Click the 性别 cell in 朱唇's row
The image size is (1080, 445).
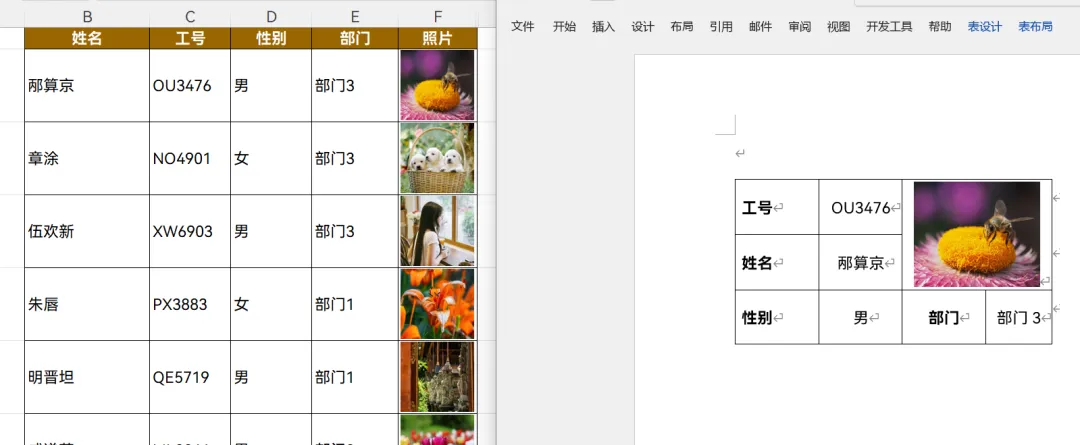tap(271, 304)
